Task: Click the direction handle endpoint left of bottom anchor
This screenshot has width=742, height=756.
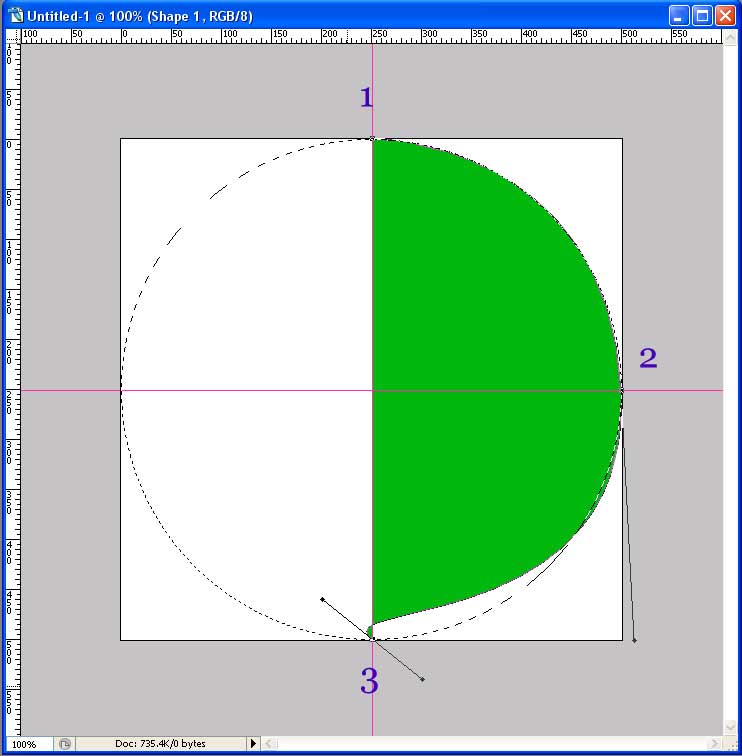Action: coord(323,600)
